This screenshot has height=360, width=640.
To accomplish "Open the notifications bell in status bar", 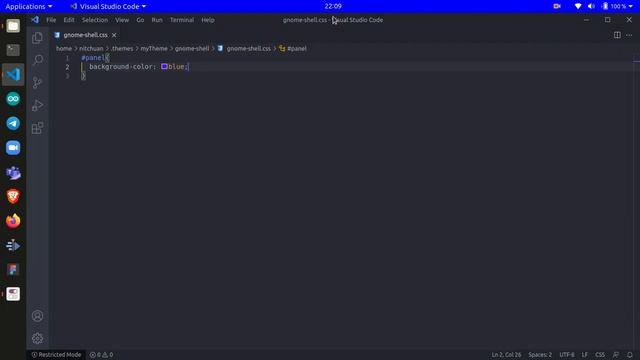I will click(x=630, y=355).
